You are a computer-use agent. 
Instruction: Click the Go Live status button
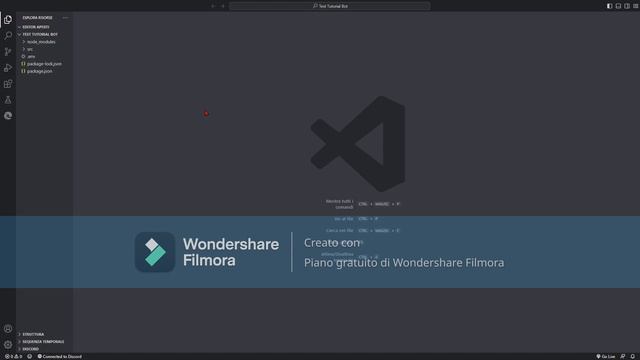coord(606,356)
